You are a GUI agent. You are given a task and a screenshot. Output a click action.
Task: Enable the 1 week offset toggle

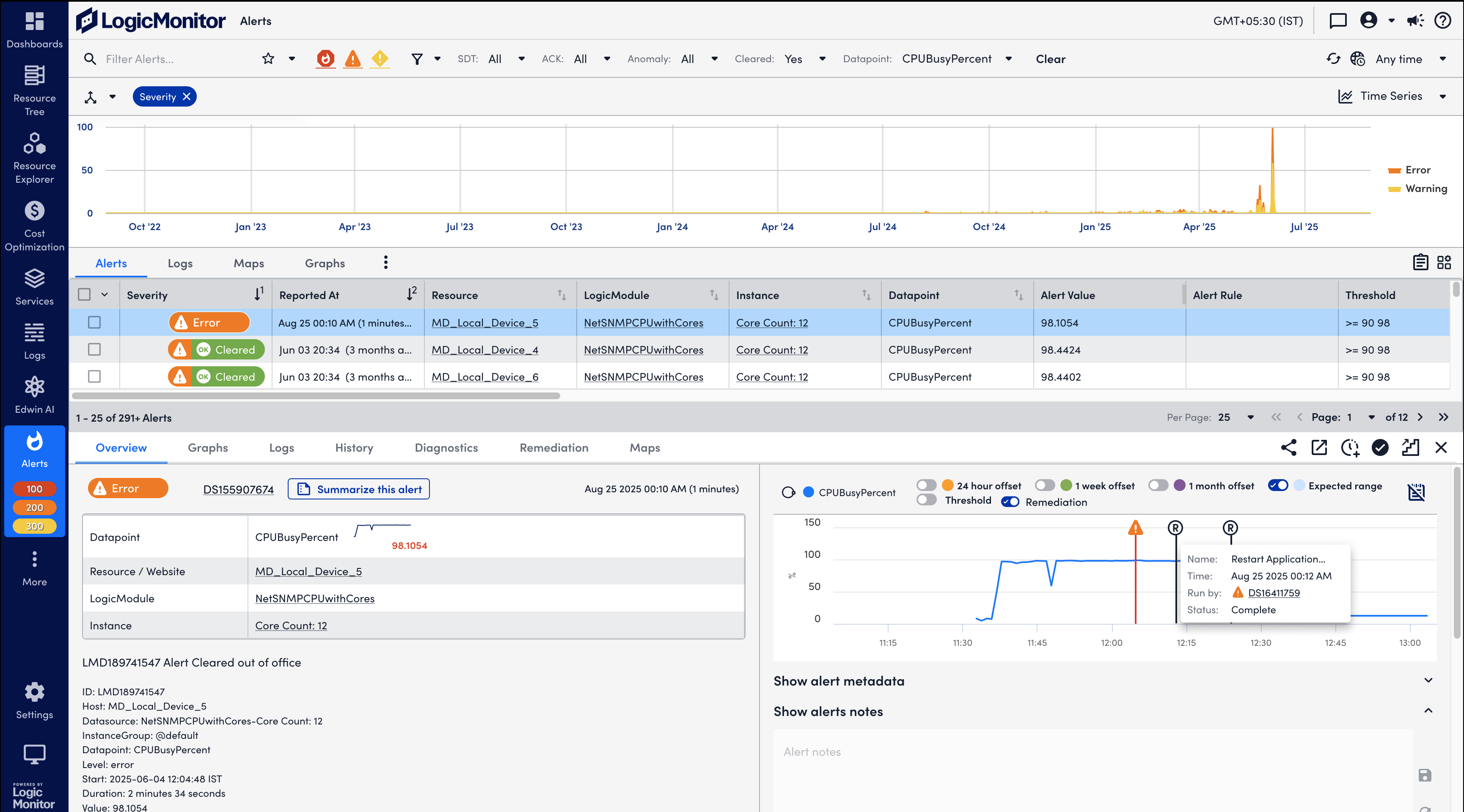point(1045,485)
